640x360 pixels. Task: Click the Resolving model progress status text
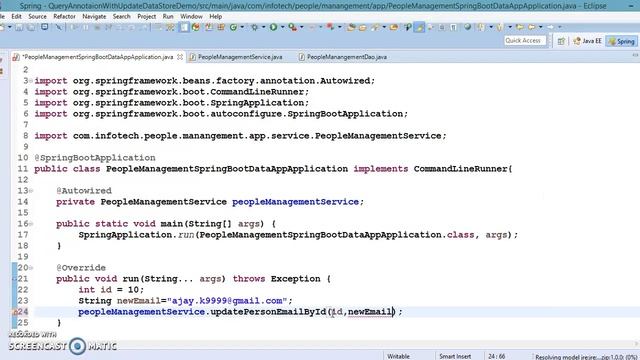[586, 357]
